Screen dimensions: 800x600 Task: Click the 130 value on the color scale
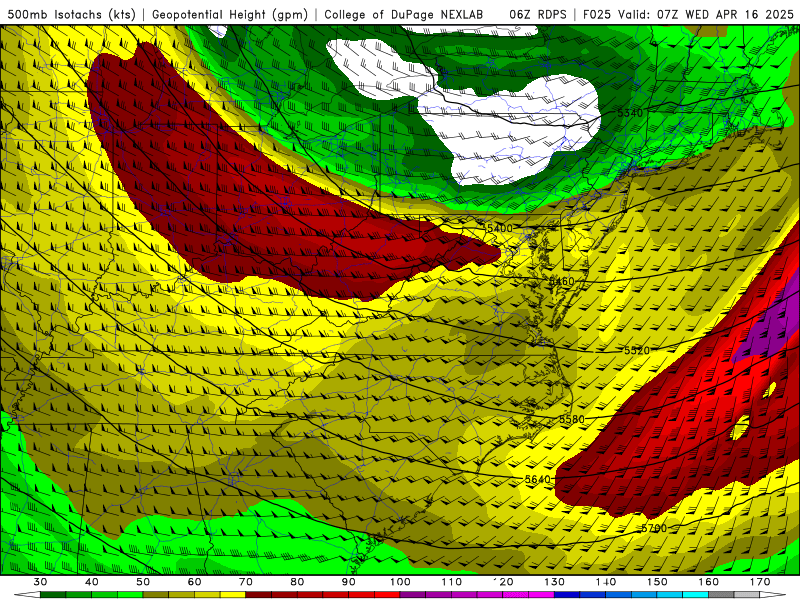coord(555,582)
